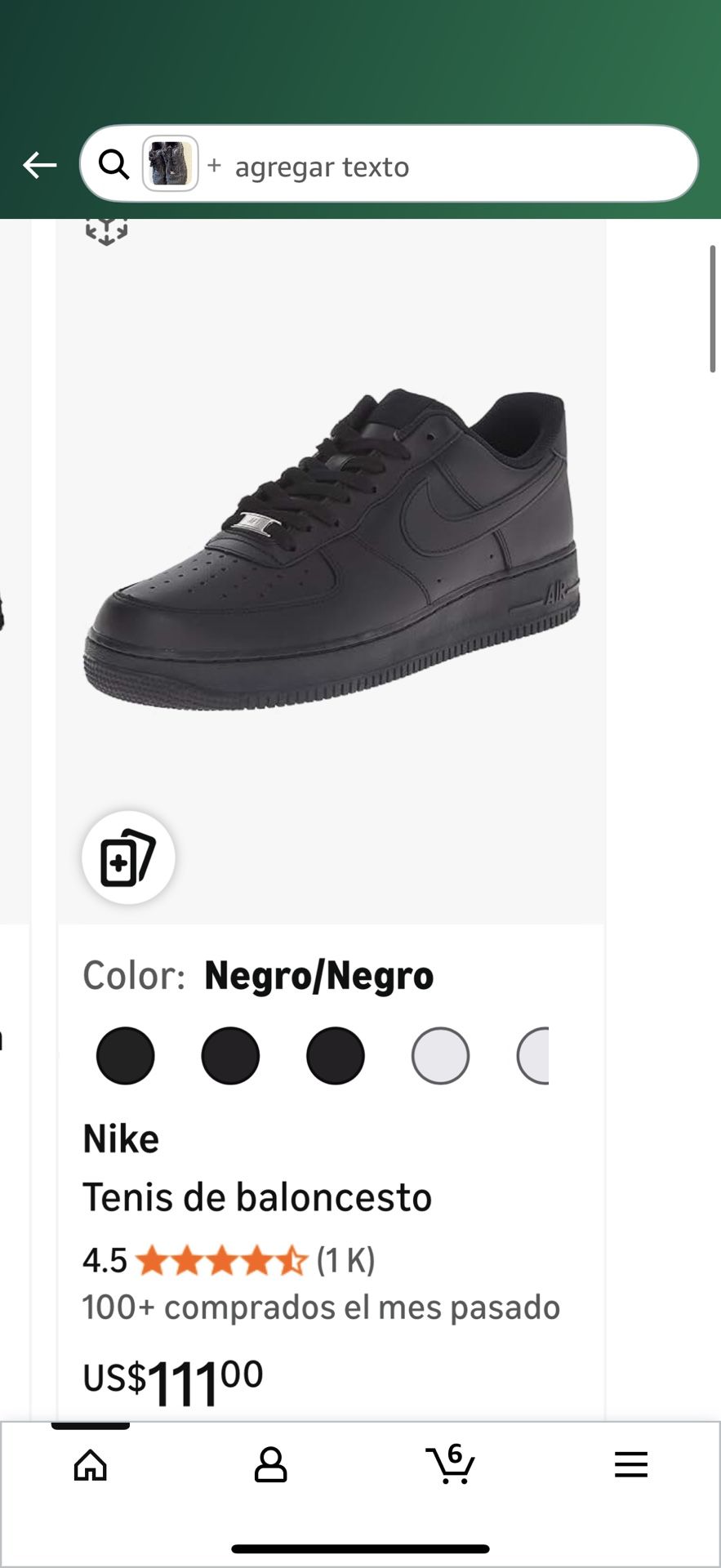This screenshot has width=721, height=1568.
Task: Choose the third dark color circle
Action: point(335,1055)
